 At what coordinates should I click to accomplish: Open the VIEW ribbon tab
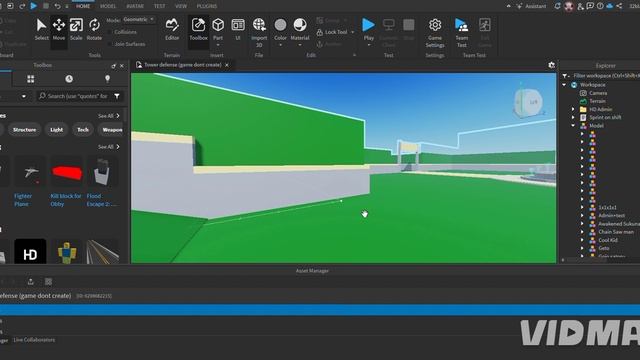[x=181, y=6]
